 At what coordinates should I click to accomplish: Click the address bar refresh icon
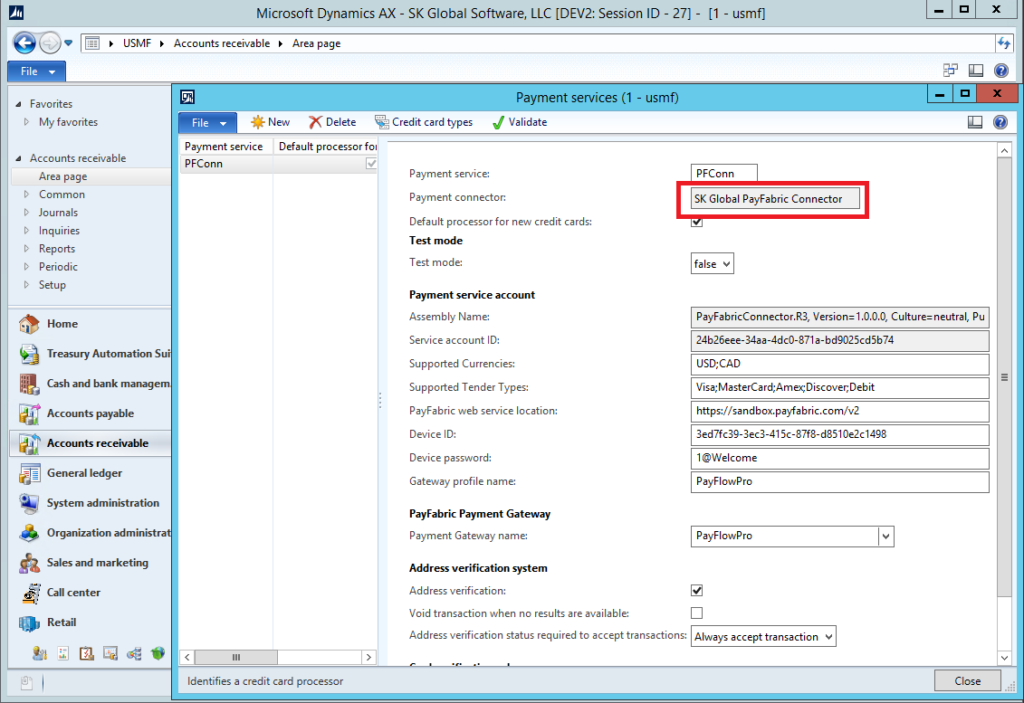pos(1004,43)
